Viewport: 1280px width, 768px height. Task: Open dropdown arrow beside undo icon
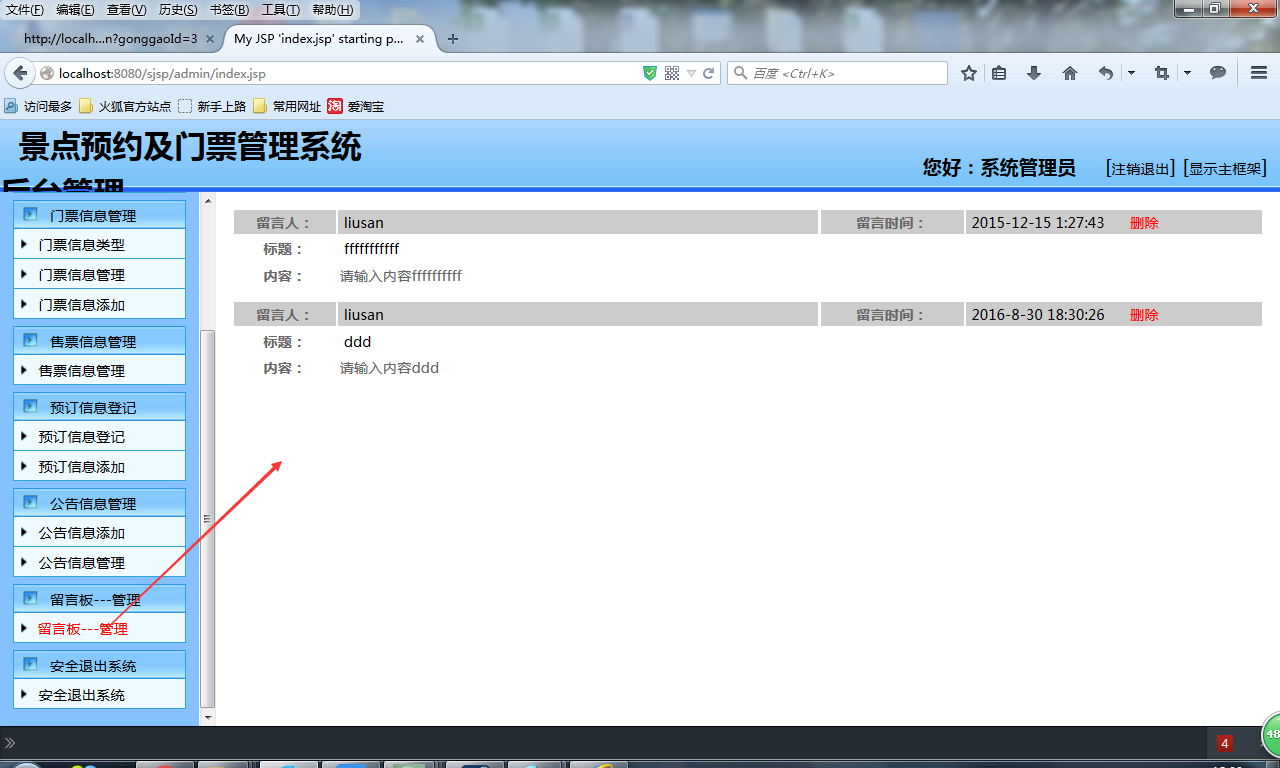pos(1131,73)
